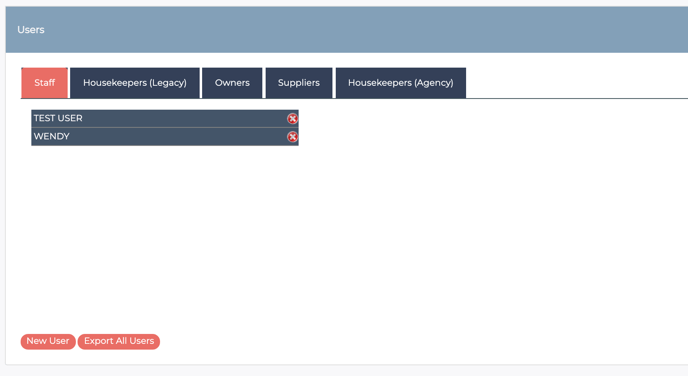
Task: Select the TEST USER name text
Action: [58, 118]
